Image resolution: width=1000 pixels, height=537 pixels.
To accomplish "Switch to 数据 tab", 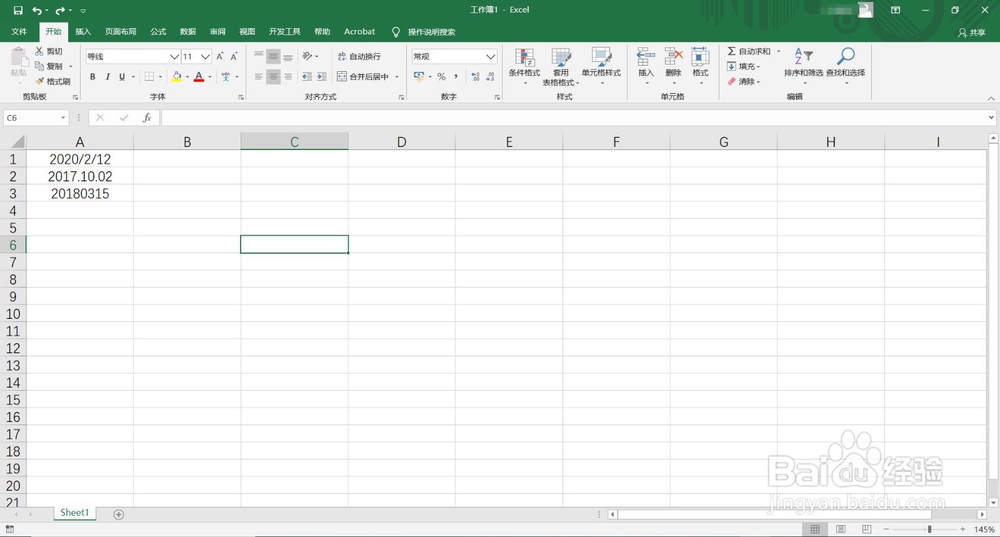I will pos(188,32).
